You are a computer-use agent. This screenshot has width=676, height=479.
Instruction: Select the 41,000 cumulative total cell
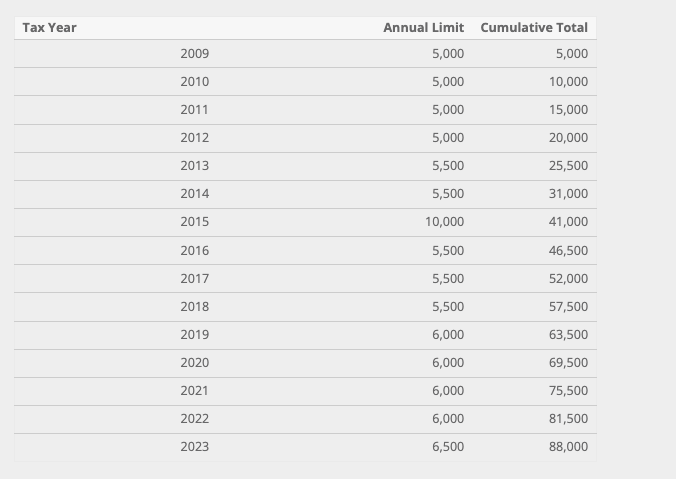pyautogui.click(x=568, y=222)
